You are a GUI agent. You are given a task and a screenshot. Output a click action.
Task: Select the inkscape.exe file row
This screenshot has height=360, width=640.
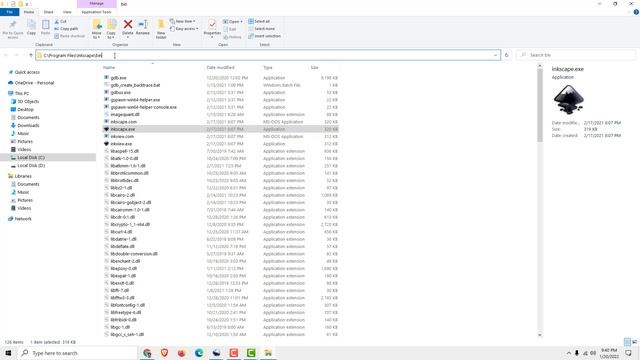(220, 129)
